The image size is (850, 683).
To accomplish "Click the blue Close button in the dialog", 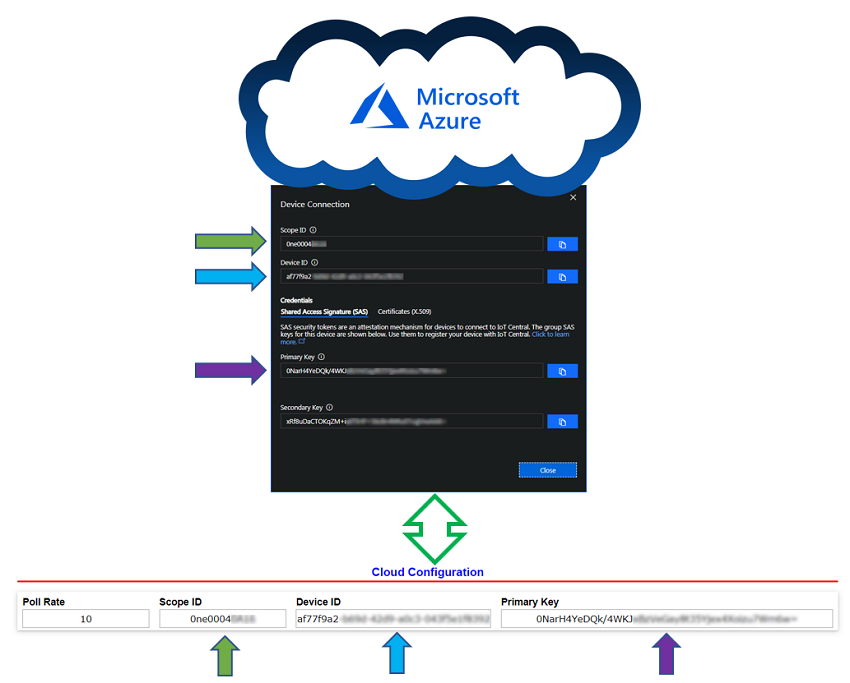I will pos(548,470).
